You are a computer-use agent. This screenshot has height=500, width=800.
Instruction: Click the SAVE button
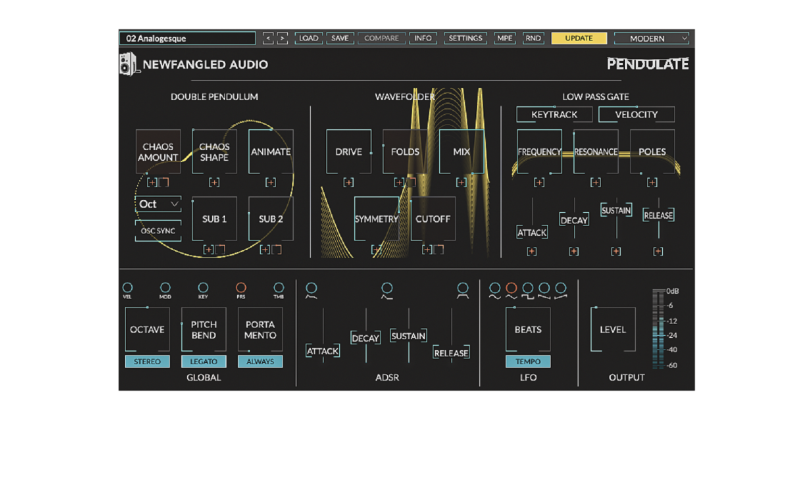pyautogui.click(x=340, y=38)
